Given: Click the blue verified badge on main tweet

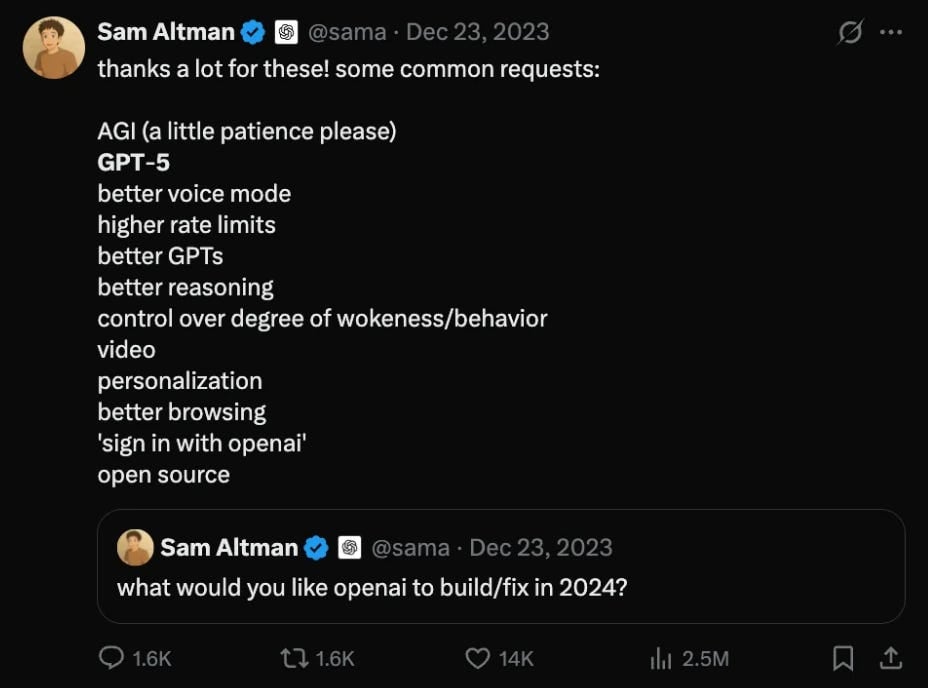Looking at the screenshot, I should tap(254, 32).
